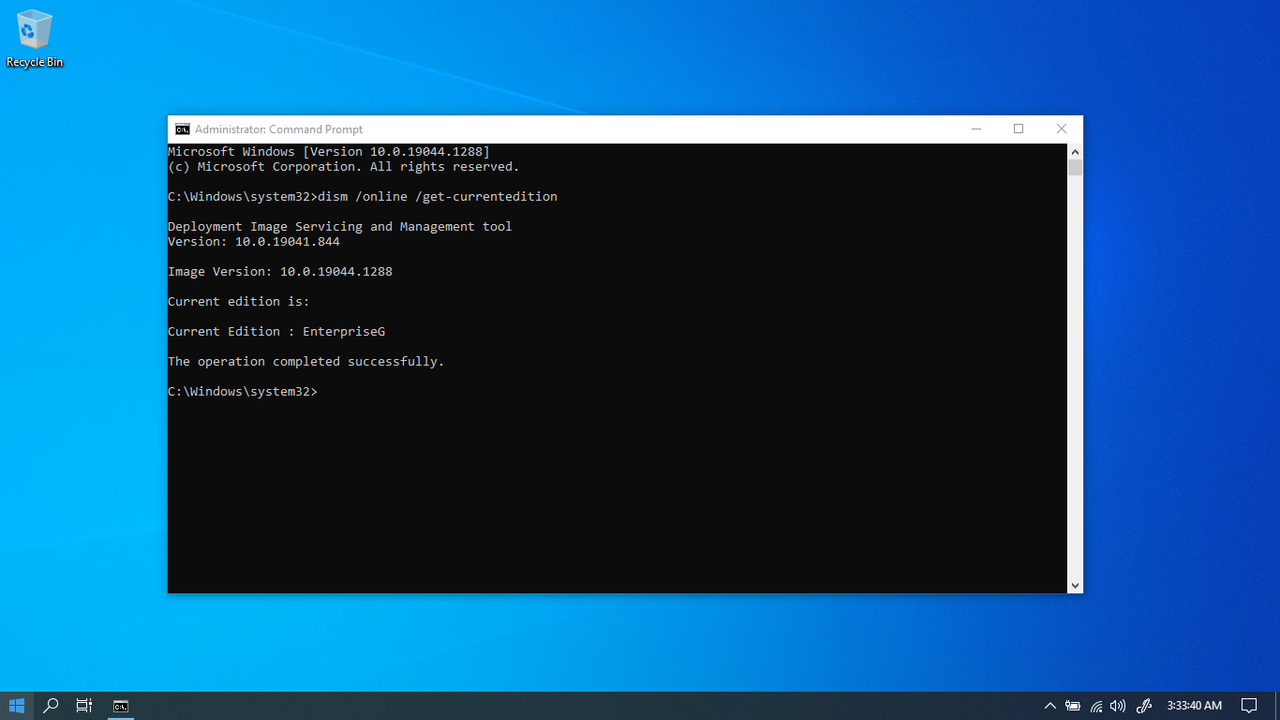Open taskbar Search
The width and height of the screenshot is (1280, 720).
click(50, 706)
